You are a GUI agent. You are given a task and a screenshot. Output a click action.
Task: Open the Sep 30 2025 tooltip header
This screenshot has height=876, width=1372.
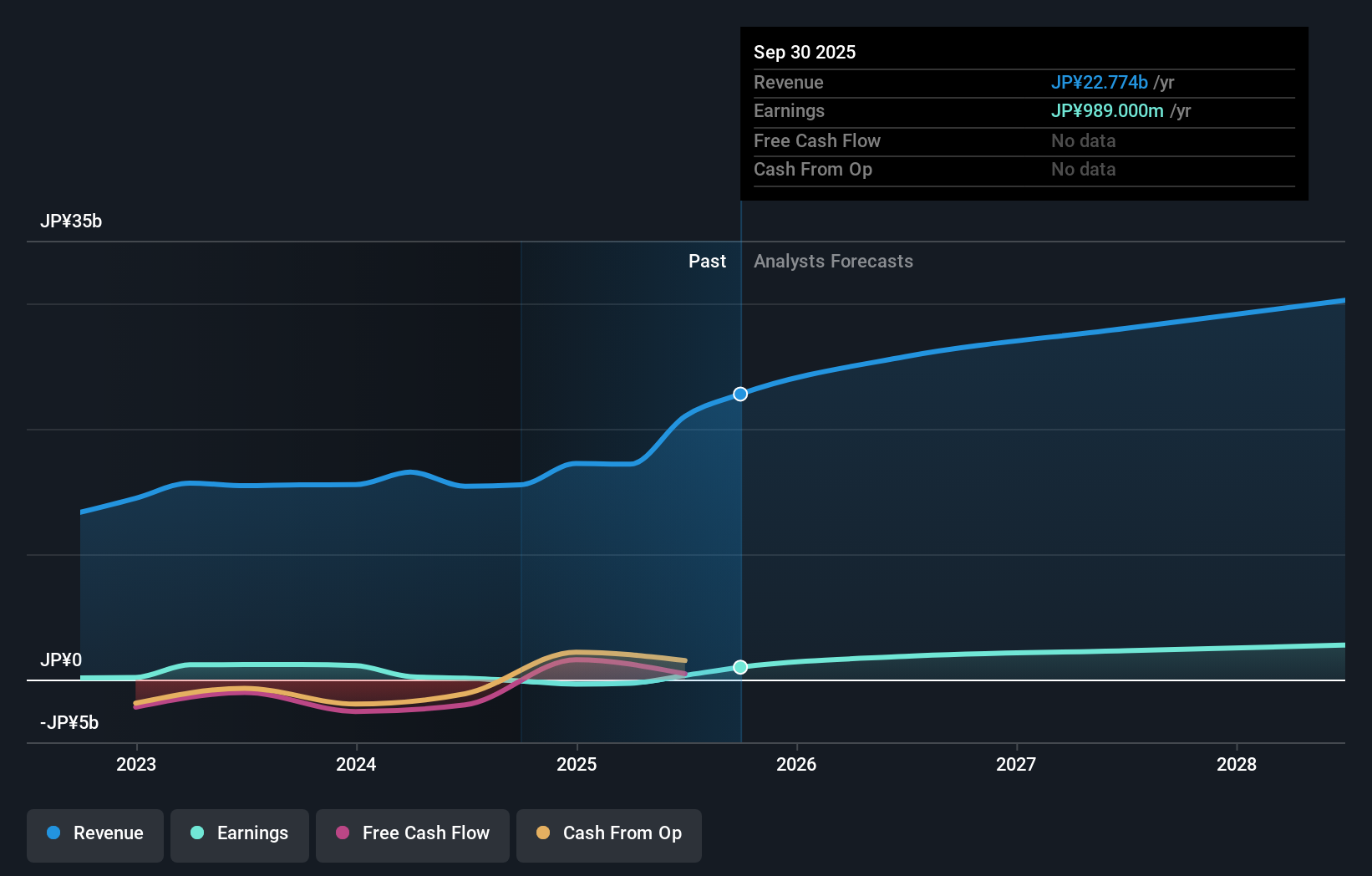pos(805,52)
